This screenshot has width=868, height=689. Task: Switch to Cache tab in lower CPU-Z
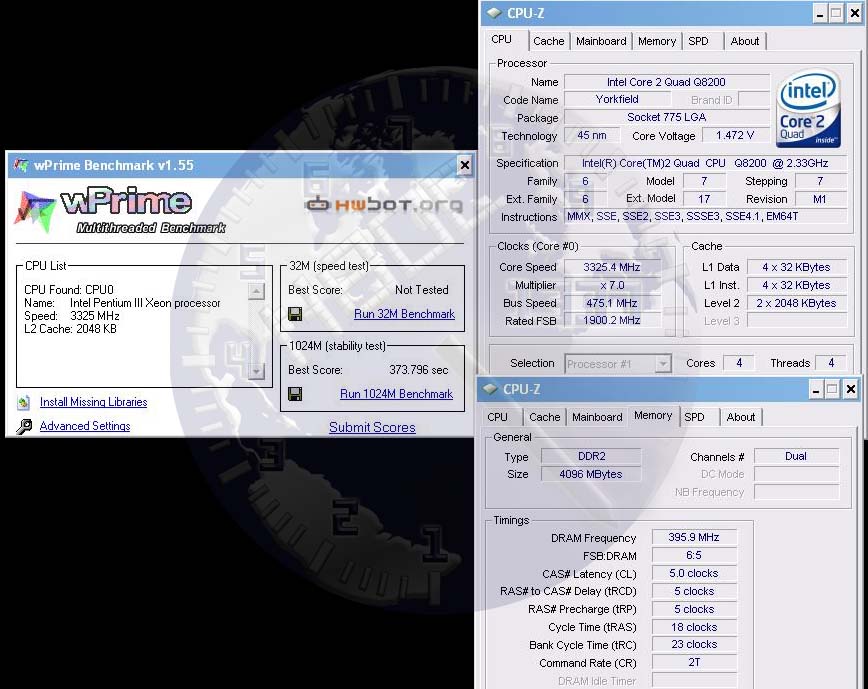coord(545,417)
